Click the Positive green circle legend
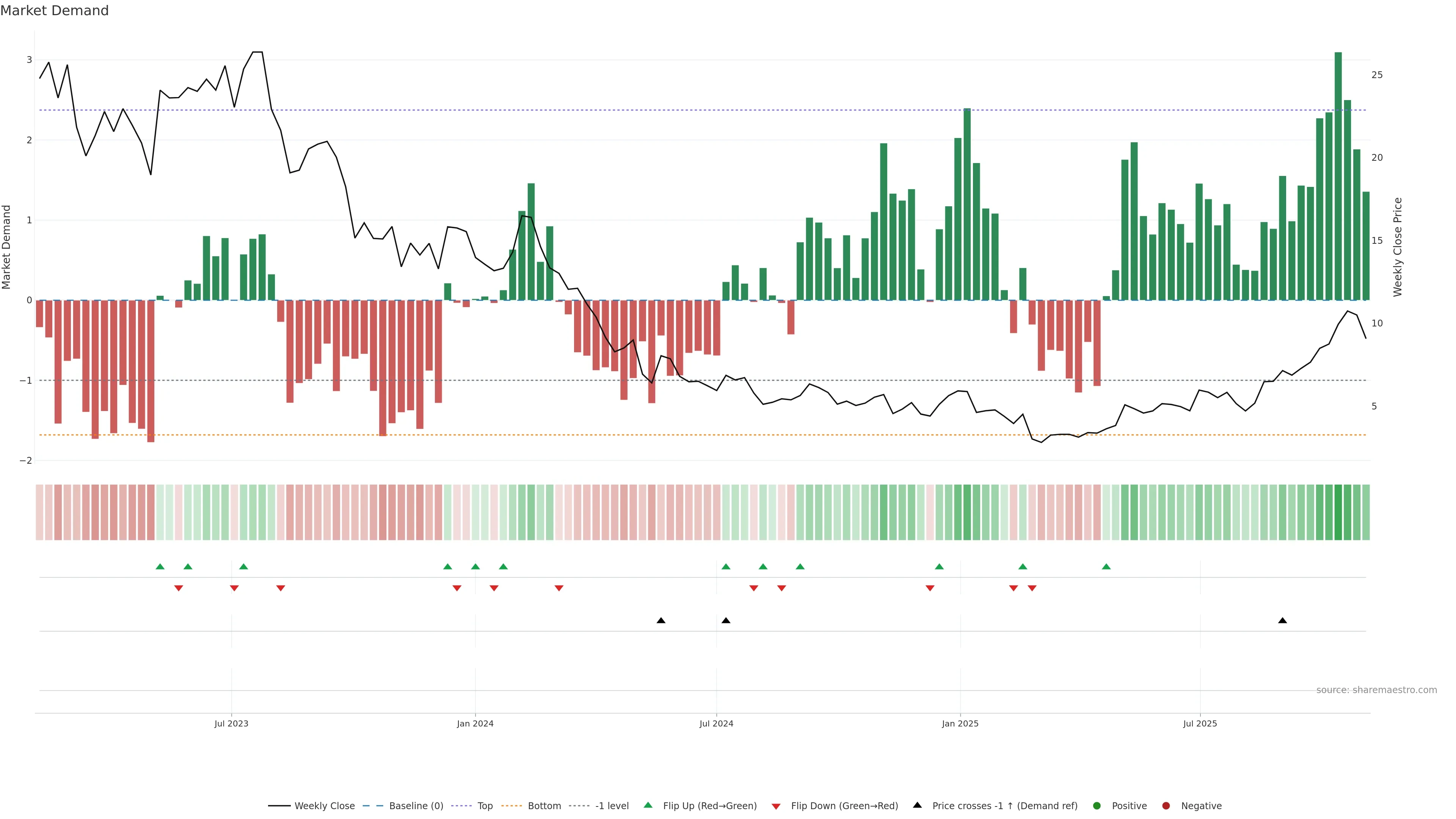Viewport: 1456px width, 819px height. (x=1097, y=806)
